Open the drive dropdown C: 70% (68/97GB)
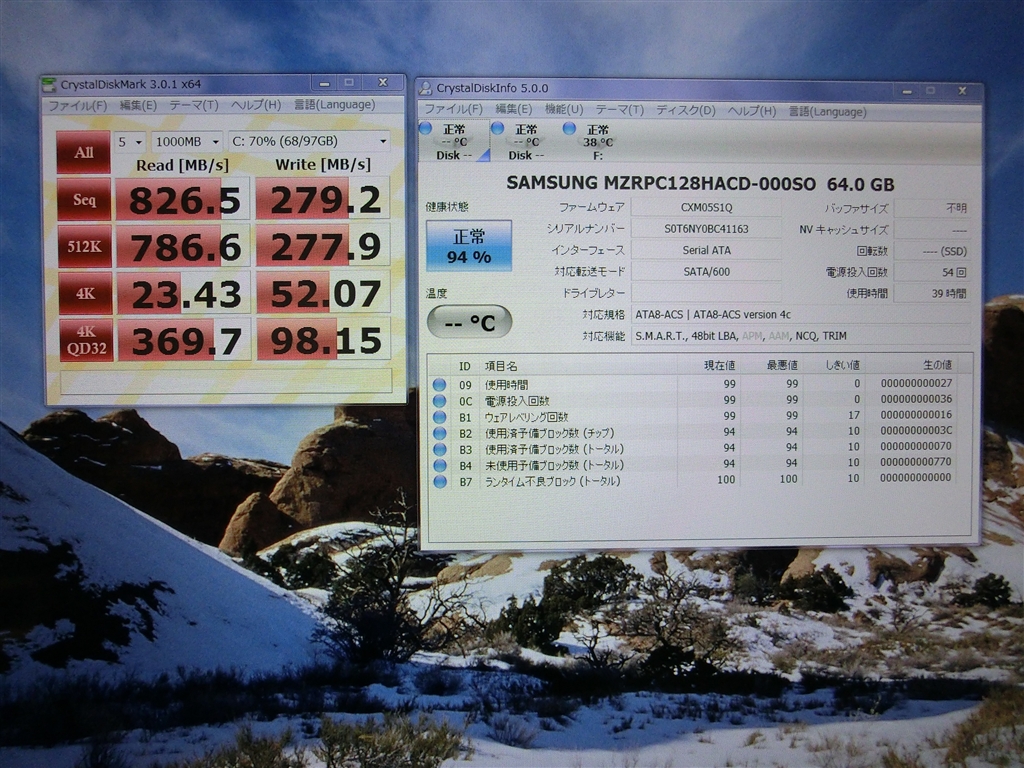This screenshot has width=1024, height=768. click(310, 141)
